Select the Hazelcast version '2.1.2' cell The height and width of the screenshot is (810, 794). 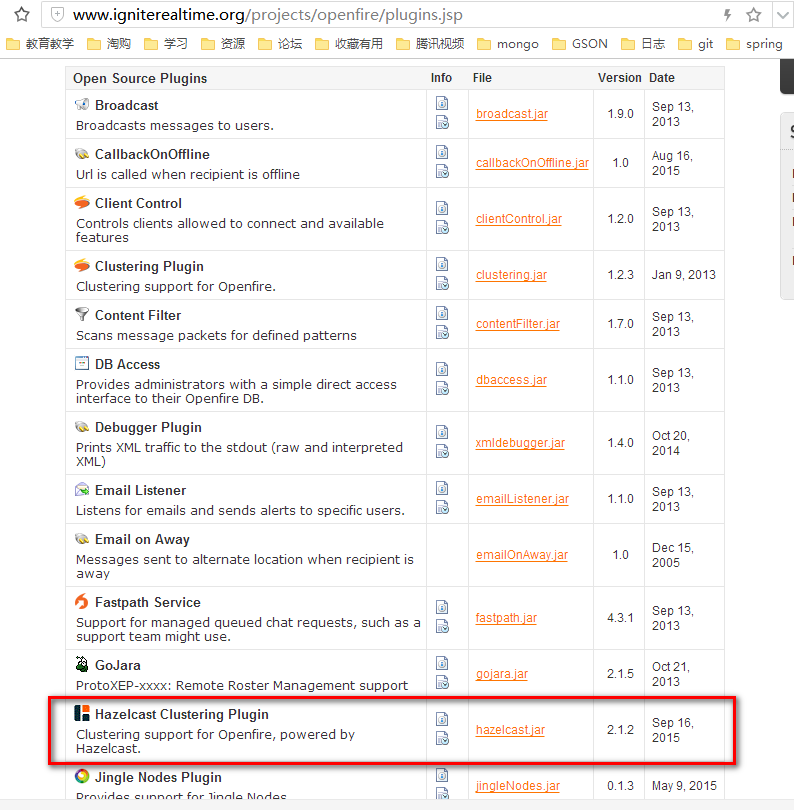tap(620, 729)
